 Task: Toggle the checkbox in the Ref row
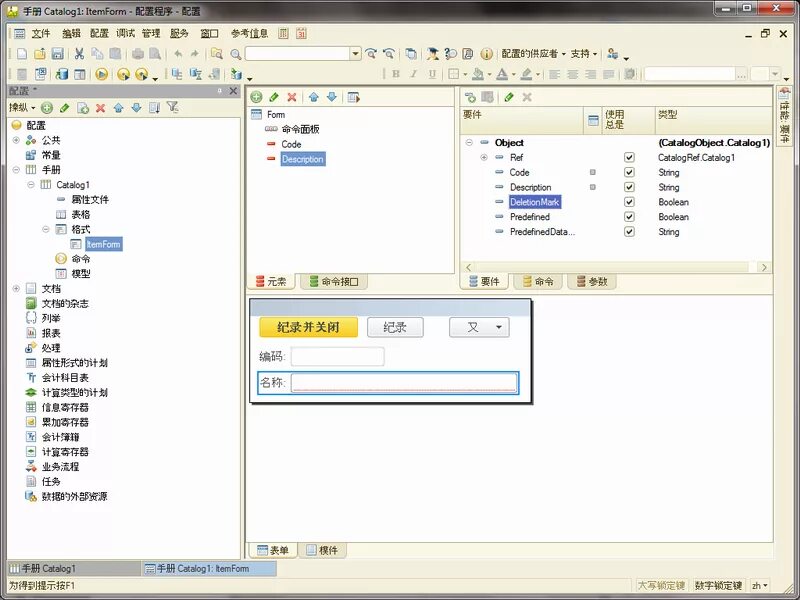629,158
